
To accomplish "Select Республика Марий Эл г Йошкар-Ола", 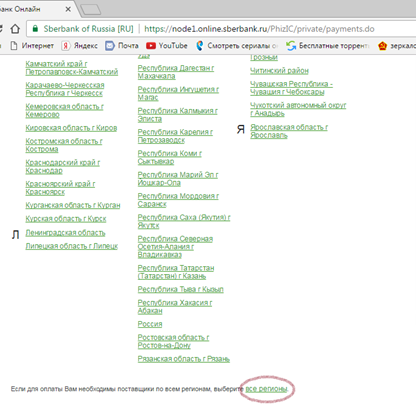I will coord(178,179).
